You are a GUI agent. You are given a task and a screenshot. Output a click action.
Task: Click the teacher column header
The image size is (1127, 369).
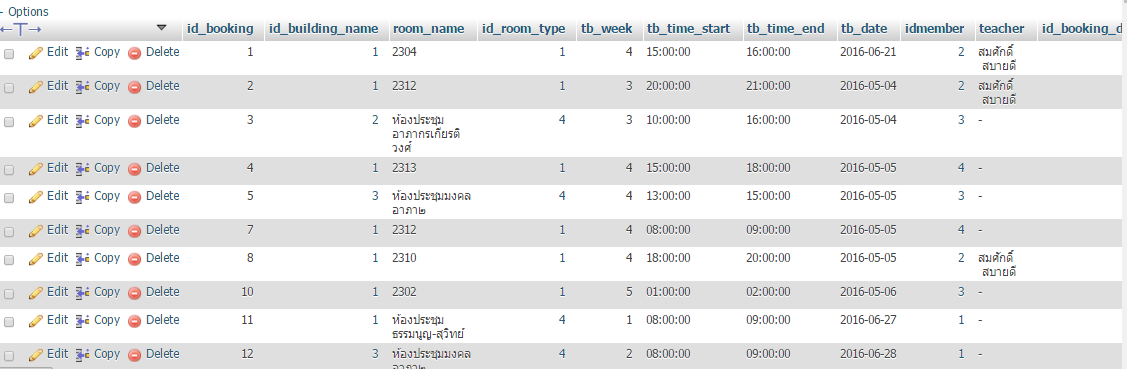tap(1001, 29)
